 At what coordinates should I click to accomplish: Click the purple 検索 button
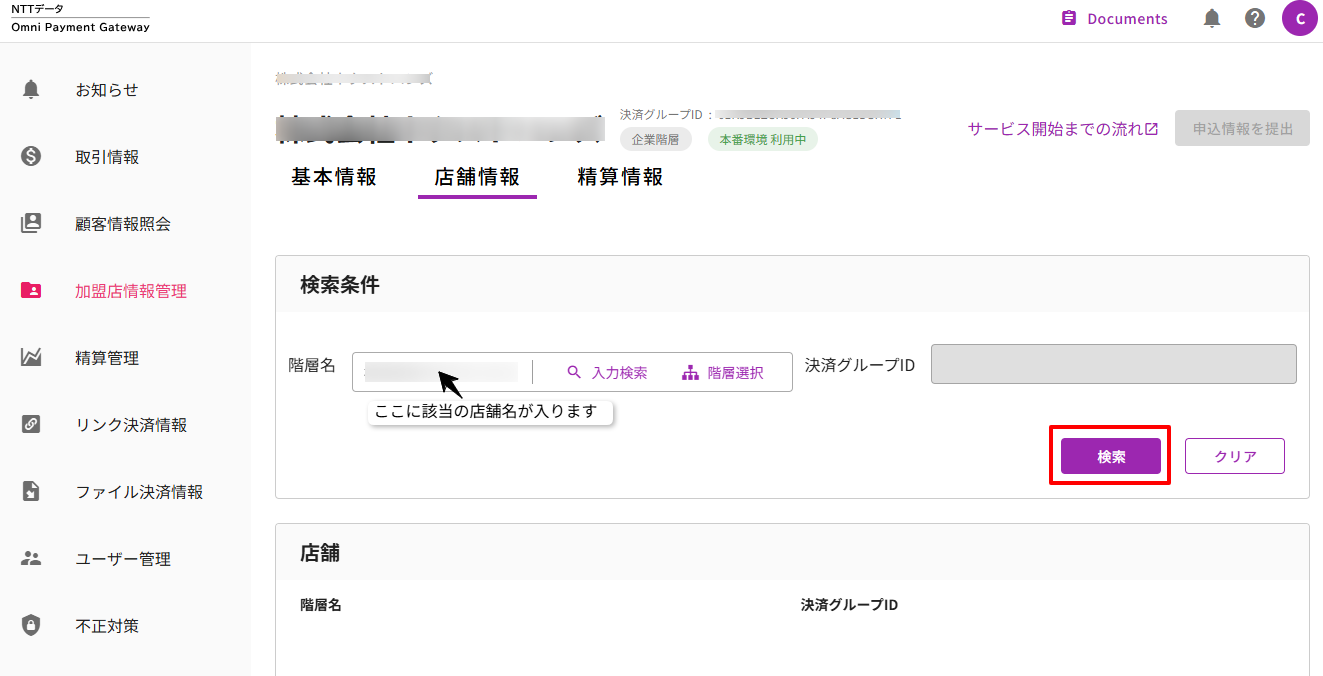(x=1111, y=456)
